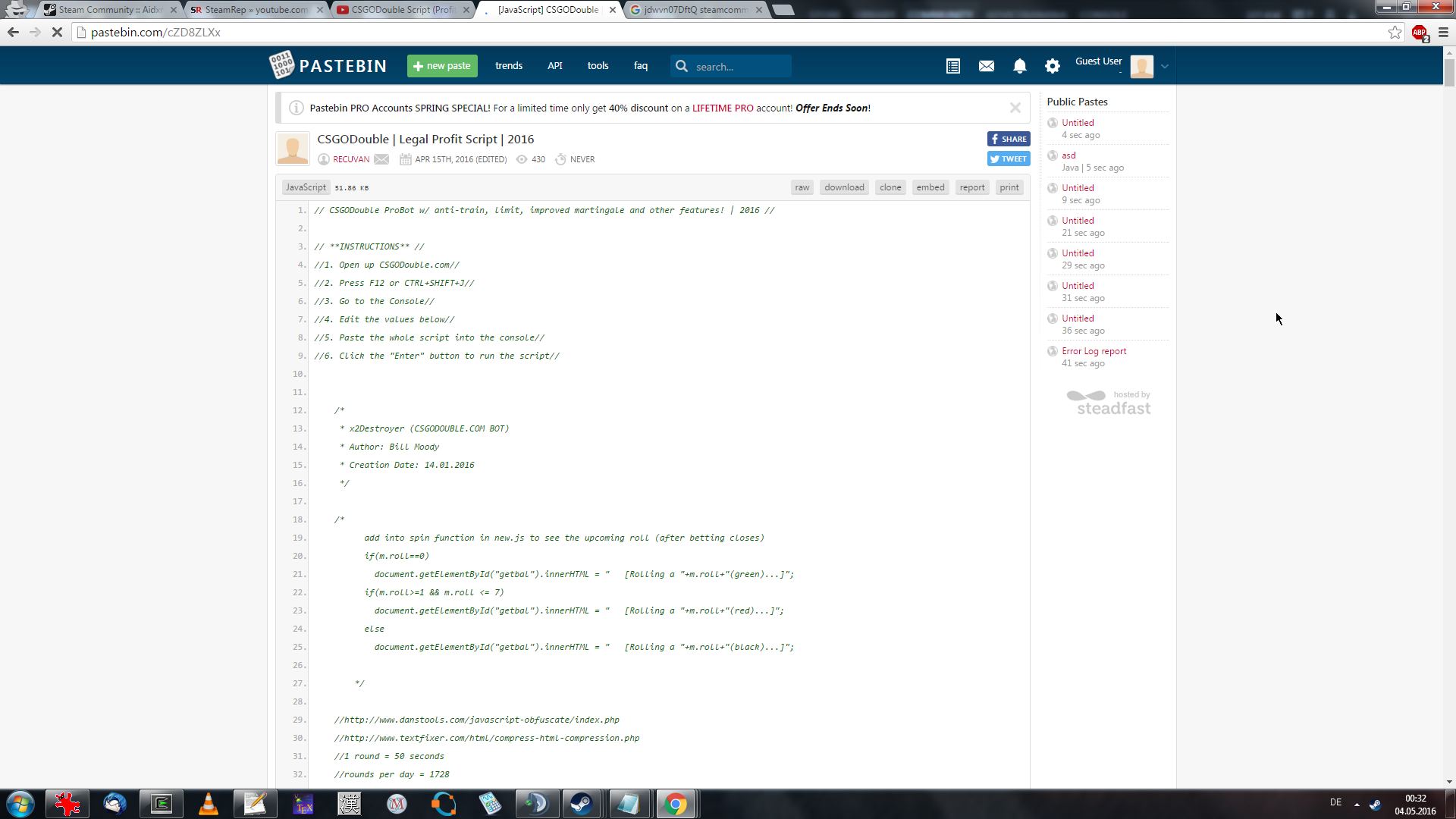Tweet this paste with TWEET button
Screen dimensions: 1456x819
1009,159
